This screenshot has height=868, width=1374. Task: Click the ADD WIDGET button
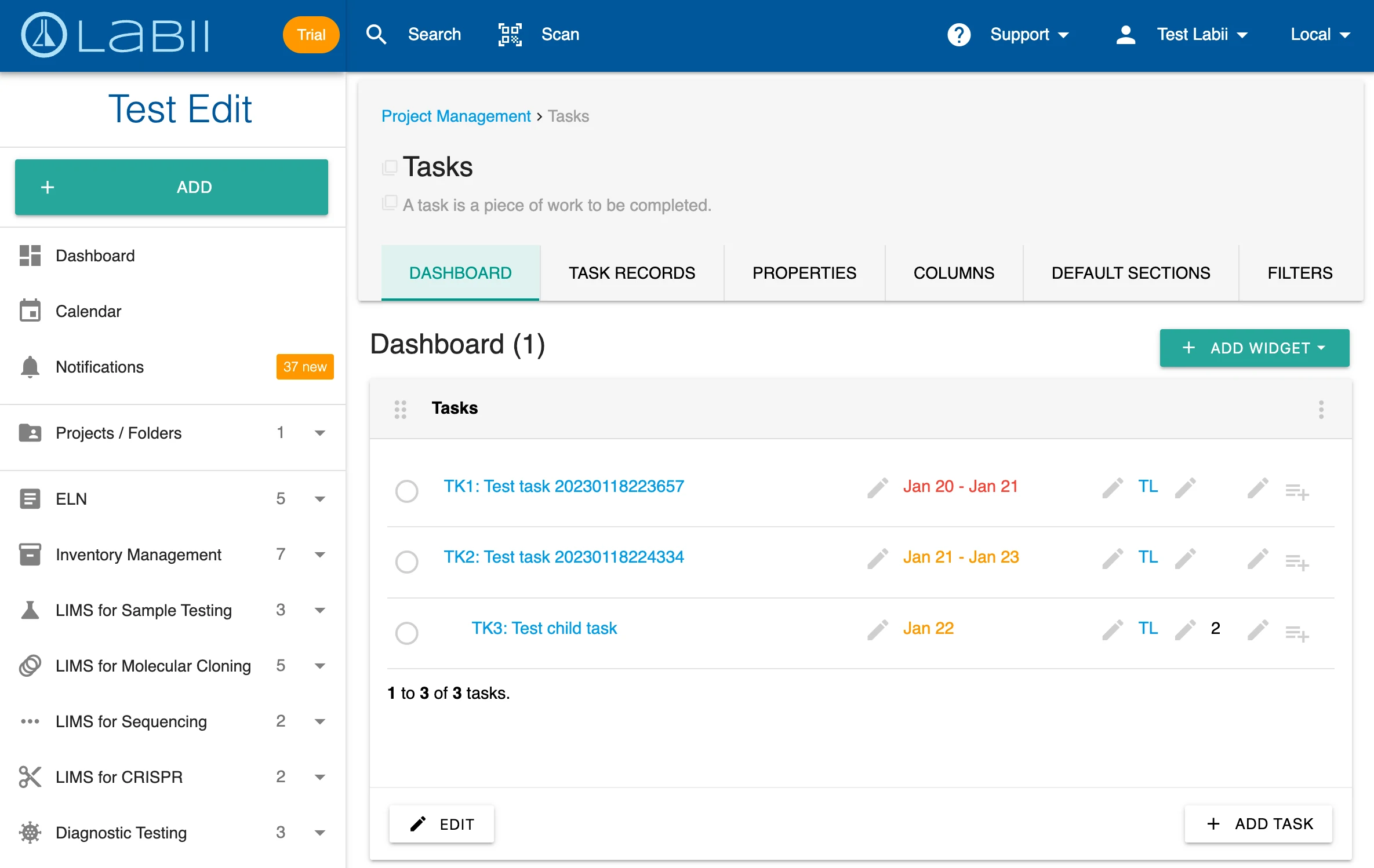tap(1254, 348)
